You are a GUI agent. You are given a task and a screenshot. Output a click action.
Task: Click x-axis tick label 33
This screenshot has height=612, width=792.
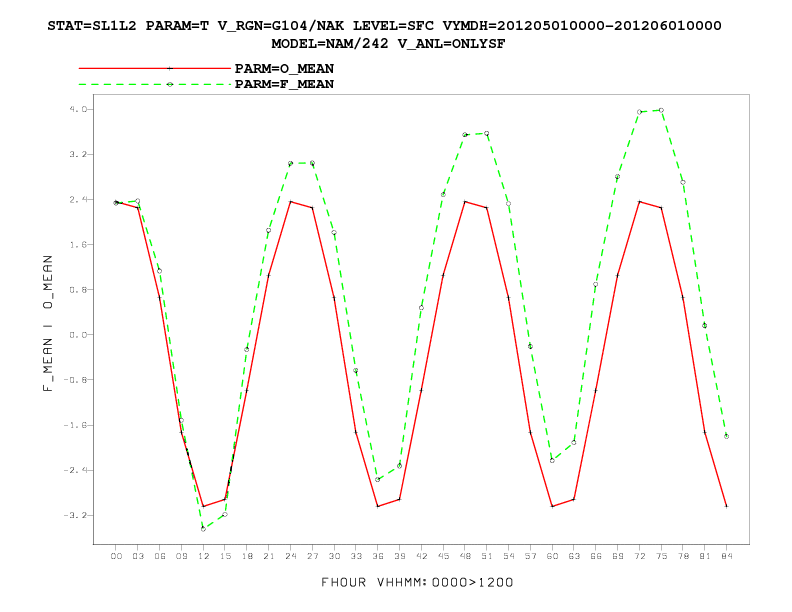tap(356, 556)
